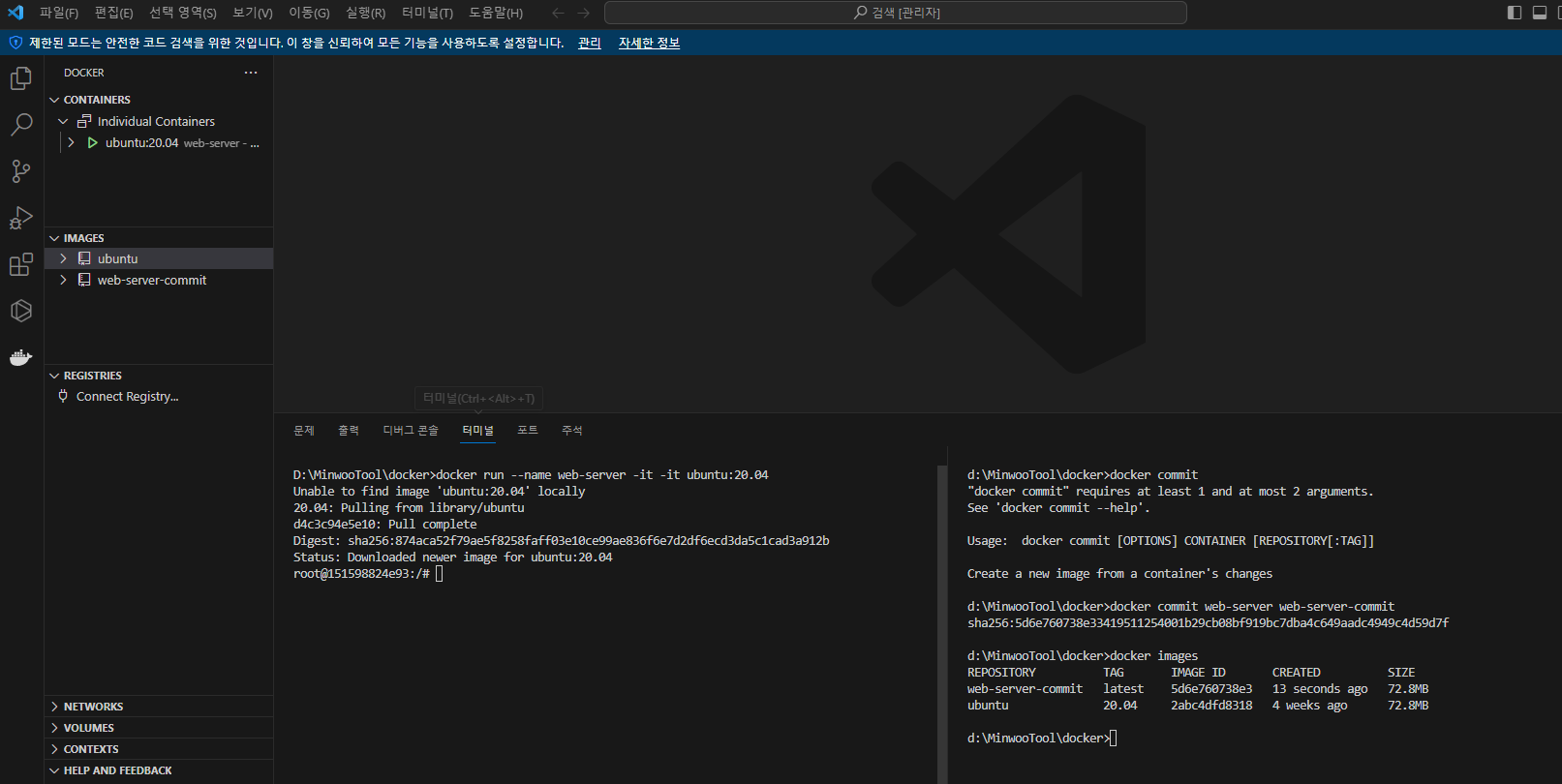Open the 보기(V) menu
The image size is (1562, 784).
[253, 13]
